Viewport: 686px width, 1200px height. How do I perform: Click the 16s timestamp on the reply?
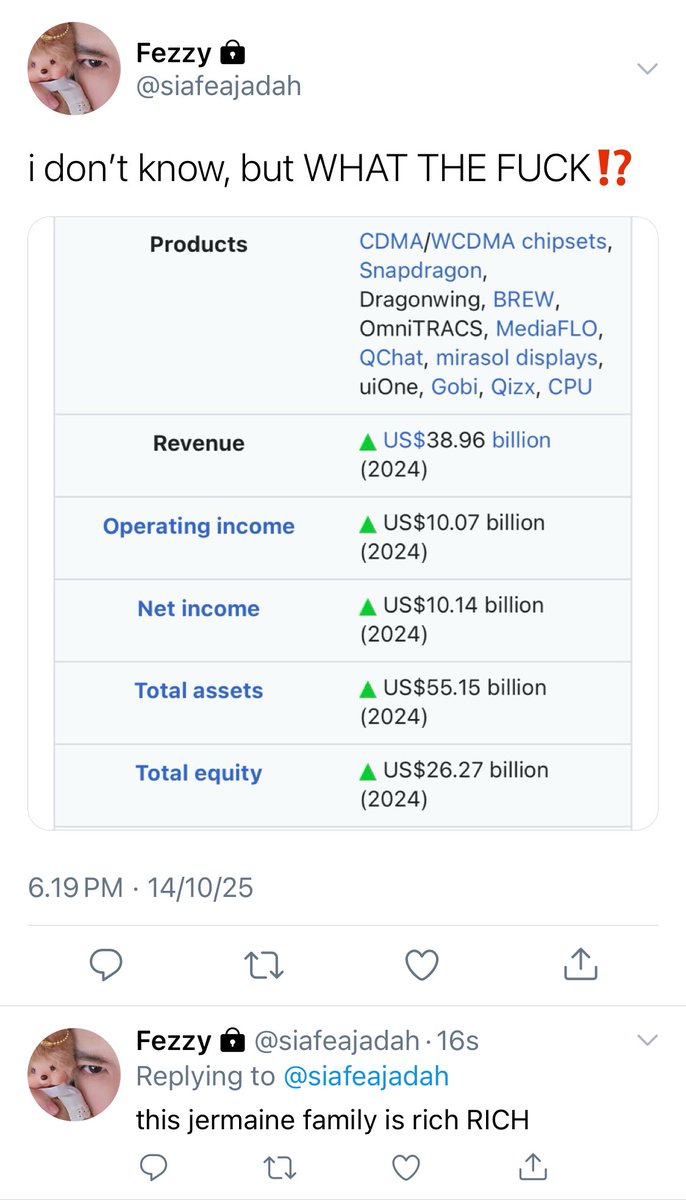coord(458,1041)
